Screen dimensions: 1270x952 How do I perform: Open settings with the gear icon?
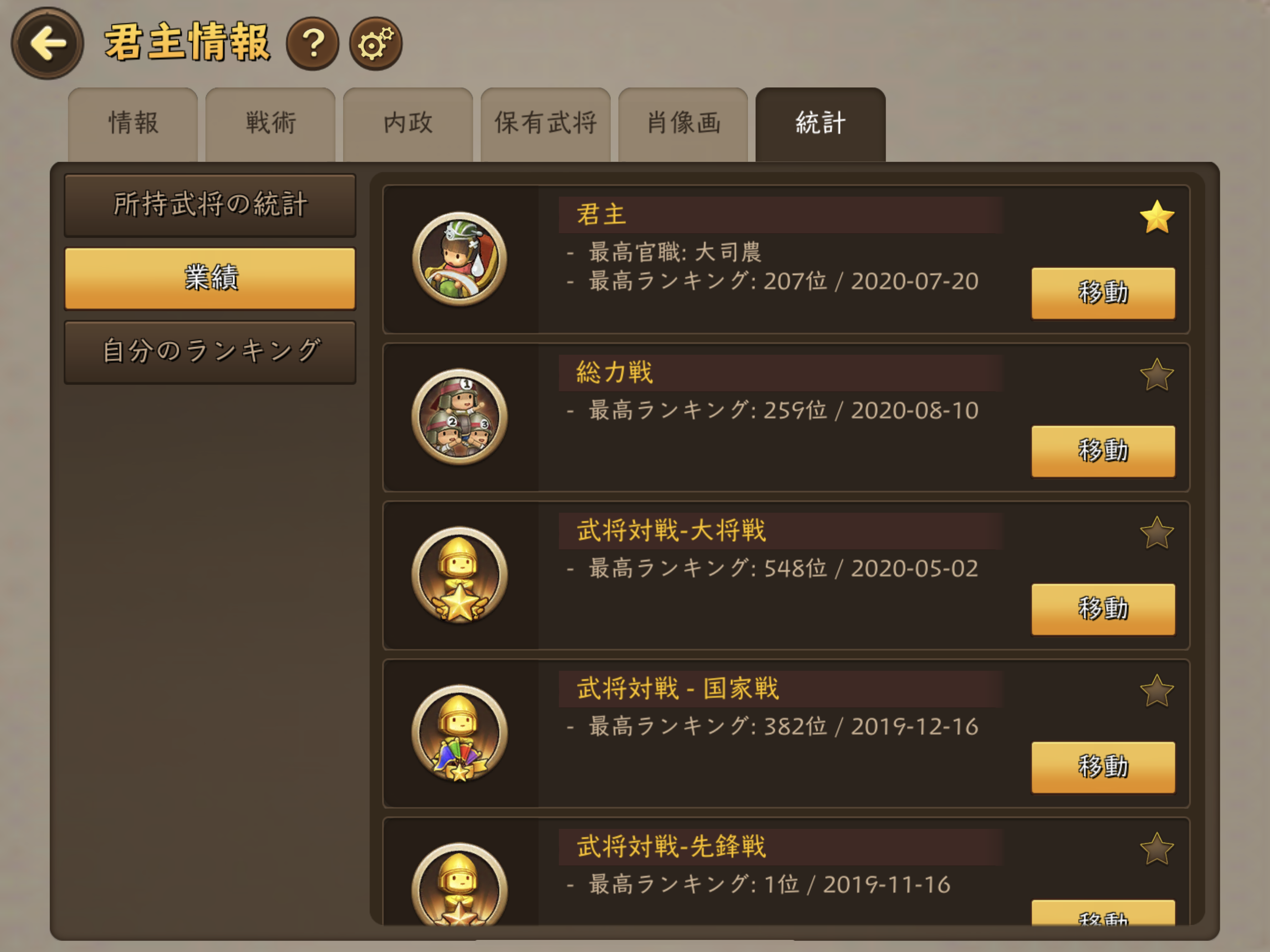coord(376,44)
